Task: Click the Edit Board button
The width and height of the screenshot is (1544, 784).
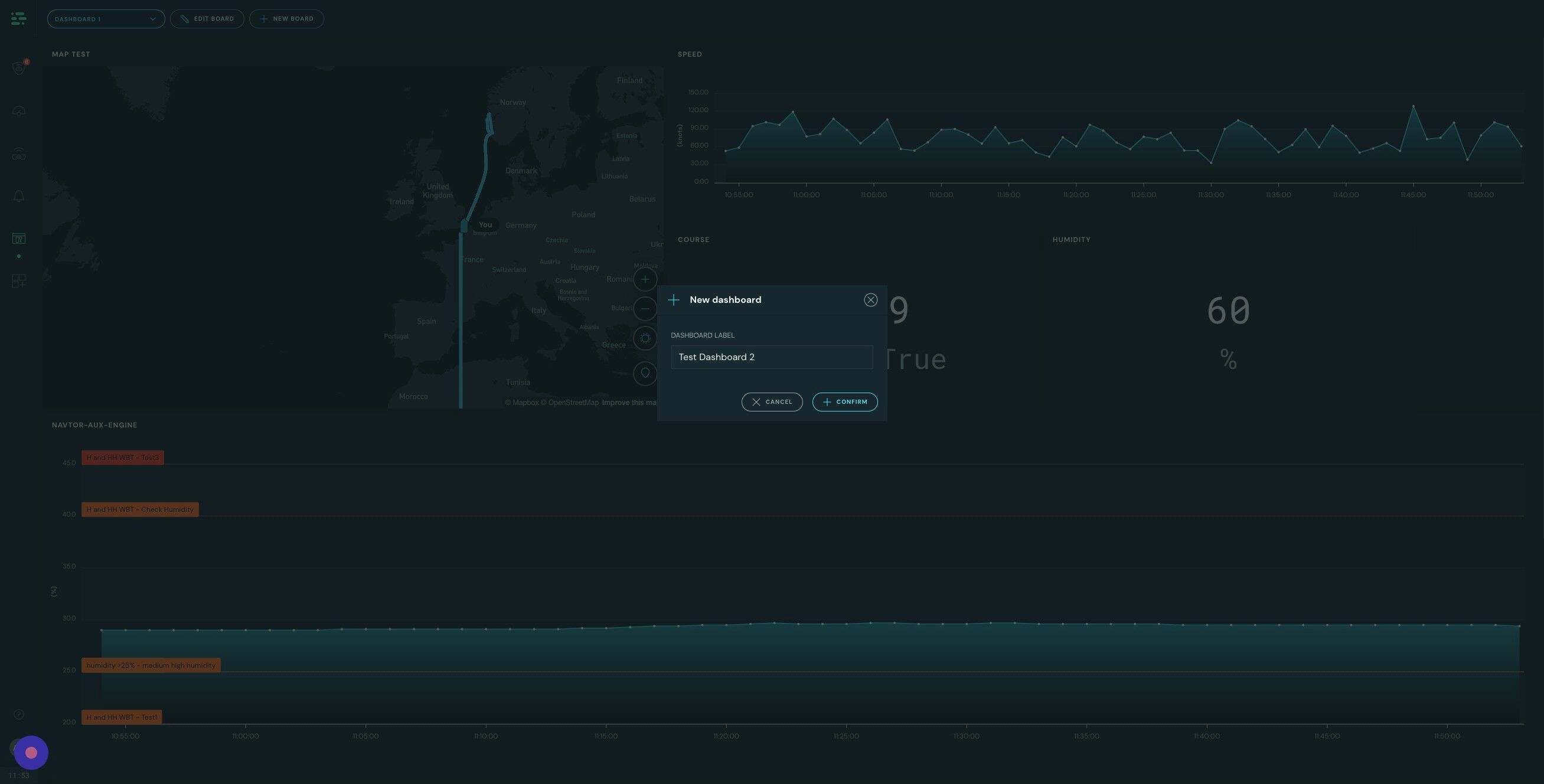Action: 207,18
